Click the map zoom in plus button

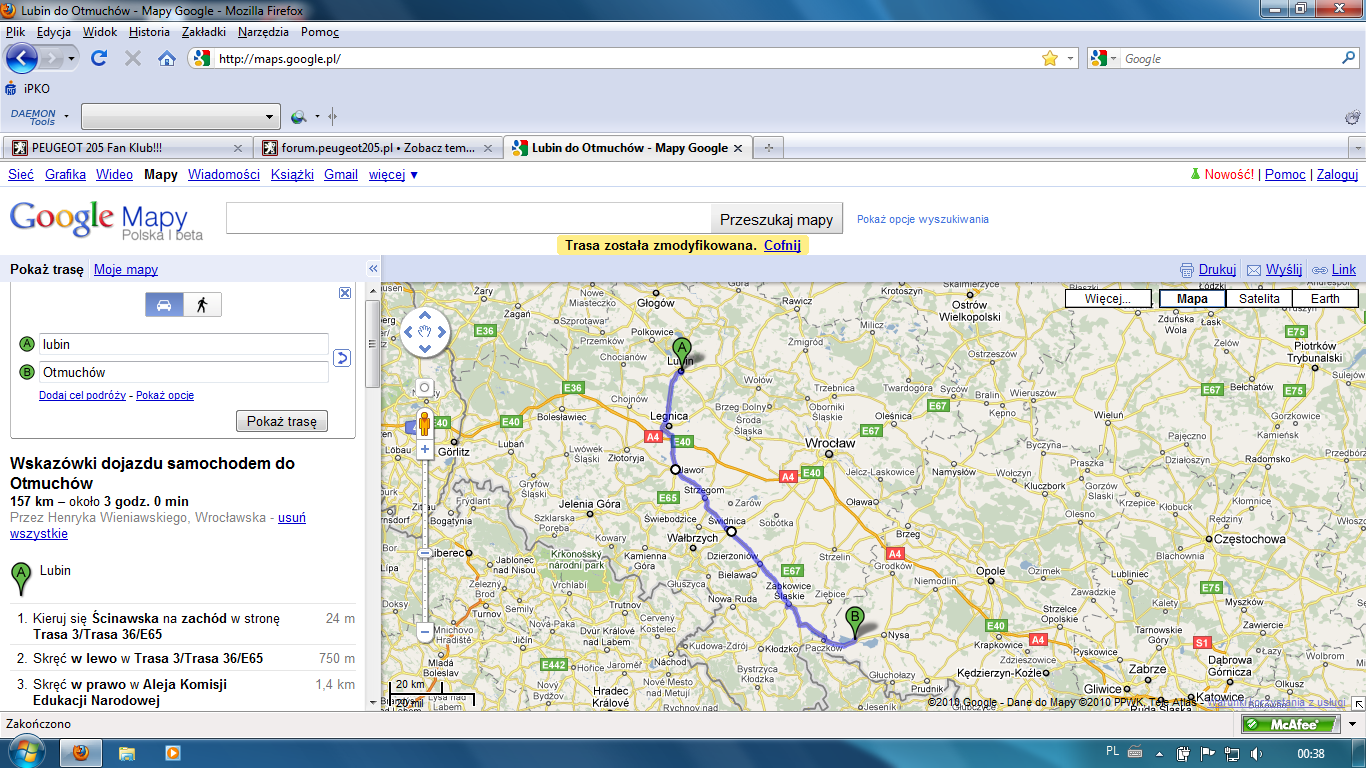point(425,450)
